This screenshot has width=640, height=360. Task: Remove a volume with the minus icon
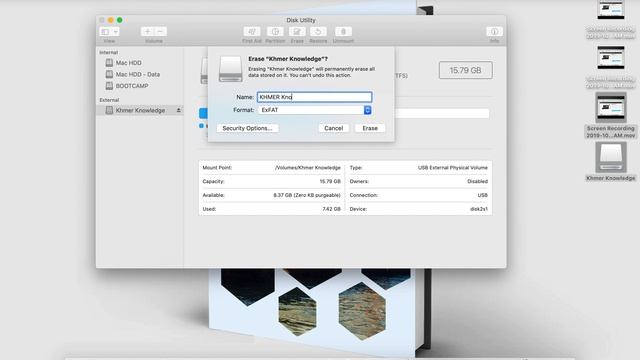click(x=160, y=31)
